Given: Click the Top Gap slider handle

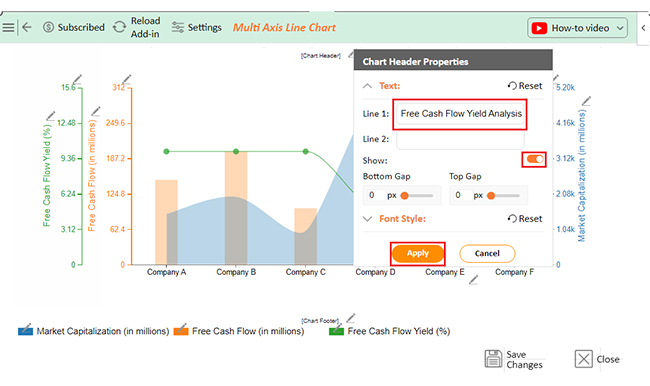Looking at the screenshot, I should coord(491,196).
